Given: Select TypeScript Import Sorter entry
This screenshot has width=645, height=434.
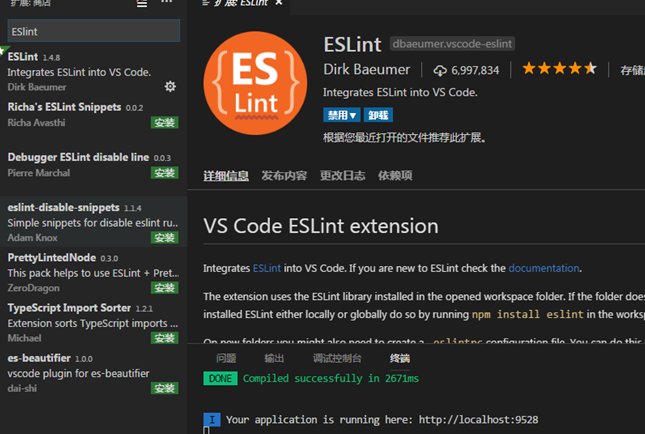Looking at the screenshot, I should (94, 323).
